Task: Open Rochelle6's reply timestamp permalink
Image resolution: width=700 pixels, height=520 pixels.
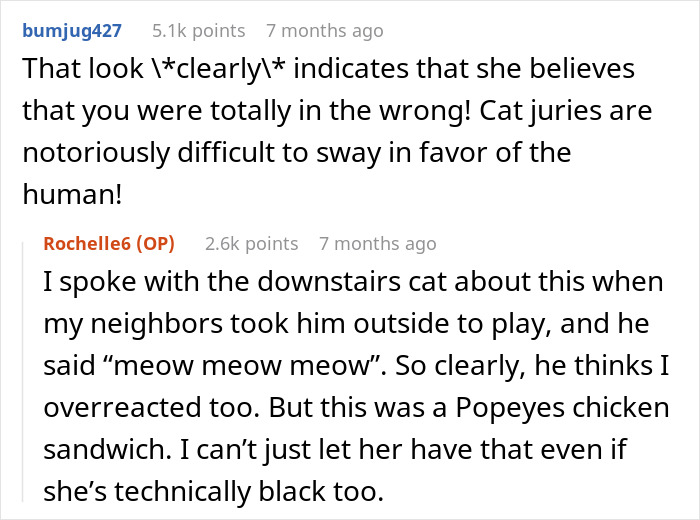Action: pyautogui.click(x=377, y=243)
